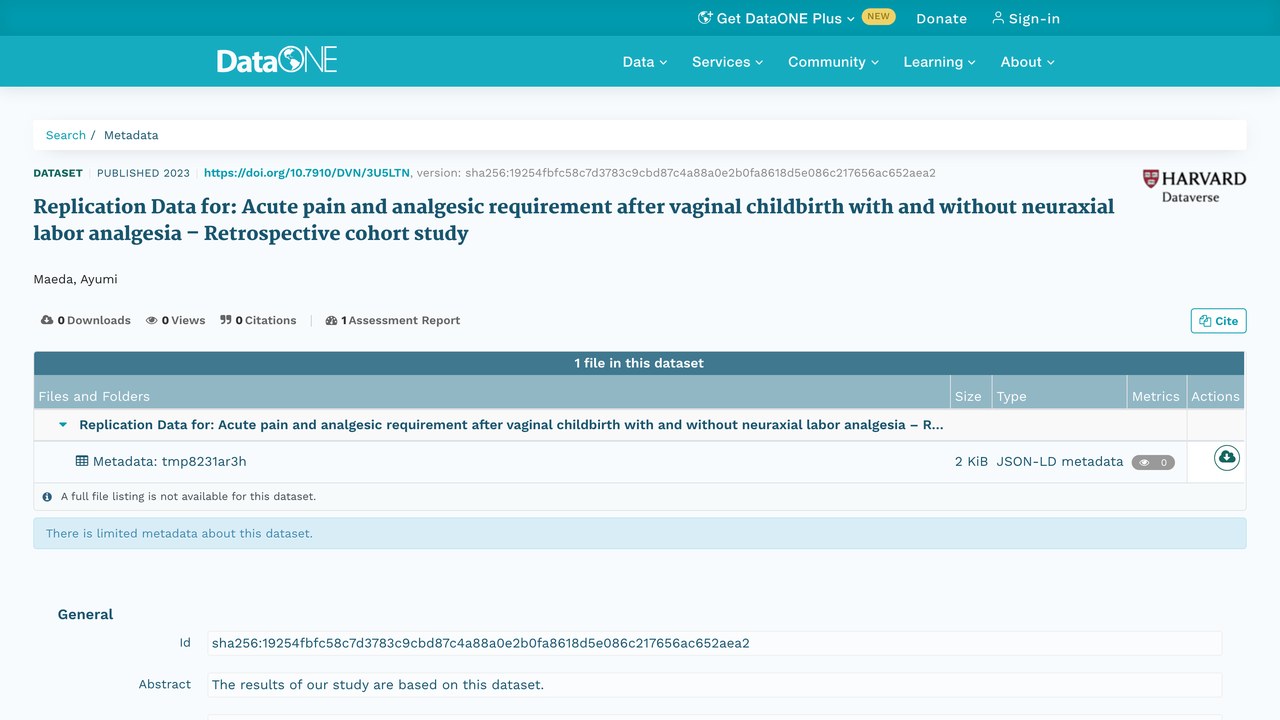Click the Metadata: tmp8231ar3h file name
This screenshot has height=720, width=1280.
(169, 461)
